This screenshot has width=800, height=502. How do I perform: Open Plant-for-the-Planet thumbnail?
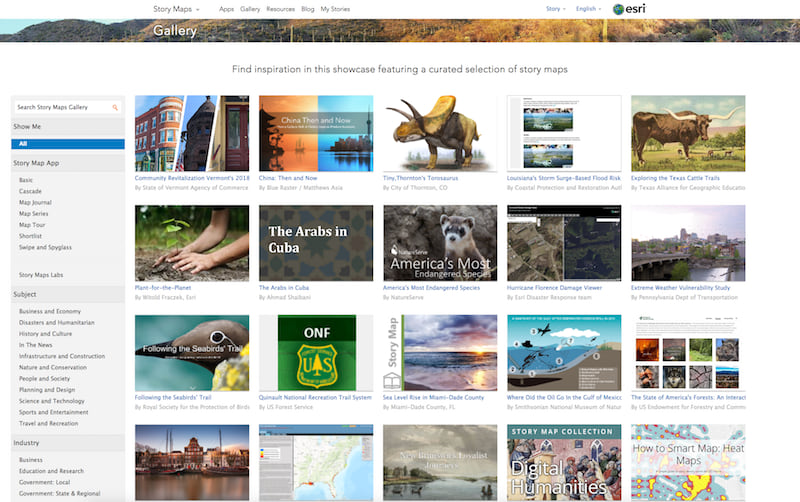(192, 243)
